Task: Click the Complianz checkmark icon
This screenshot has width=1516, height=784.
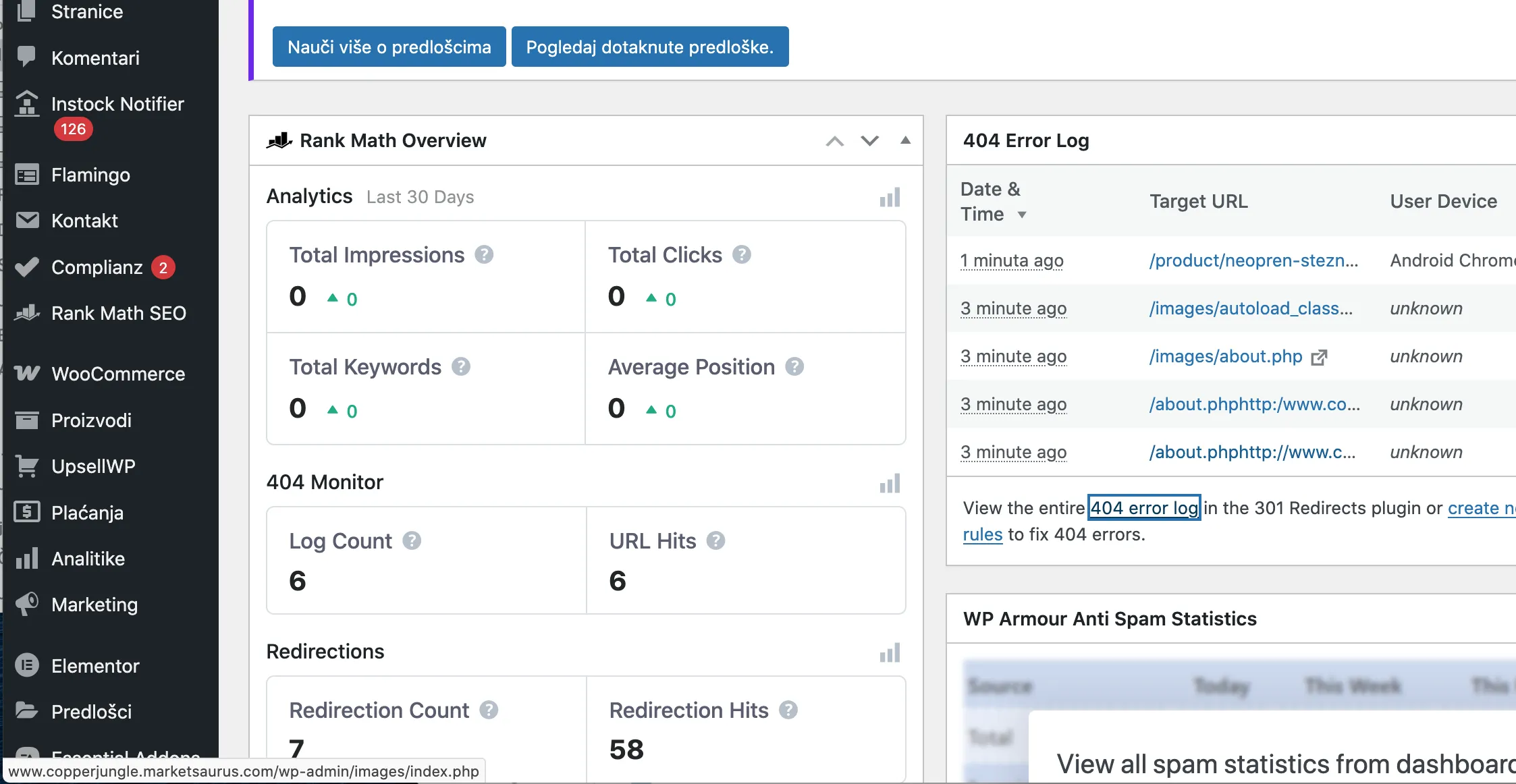Action: click(x=27, y=267)
